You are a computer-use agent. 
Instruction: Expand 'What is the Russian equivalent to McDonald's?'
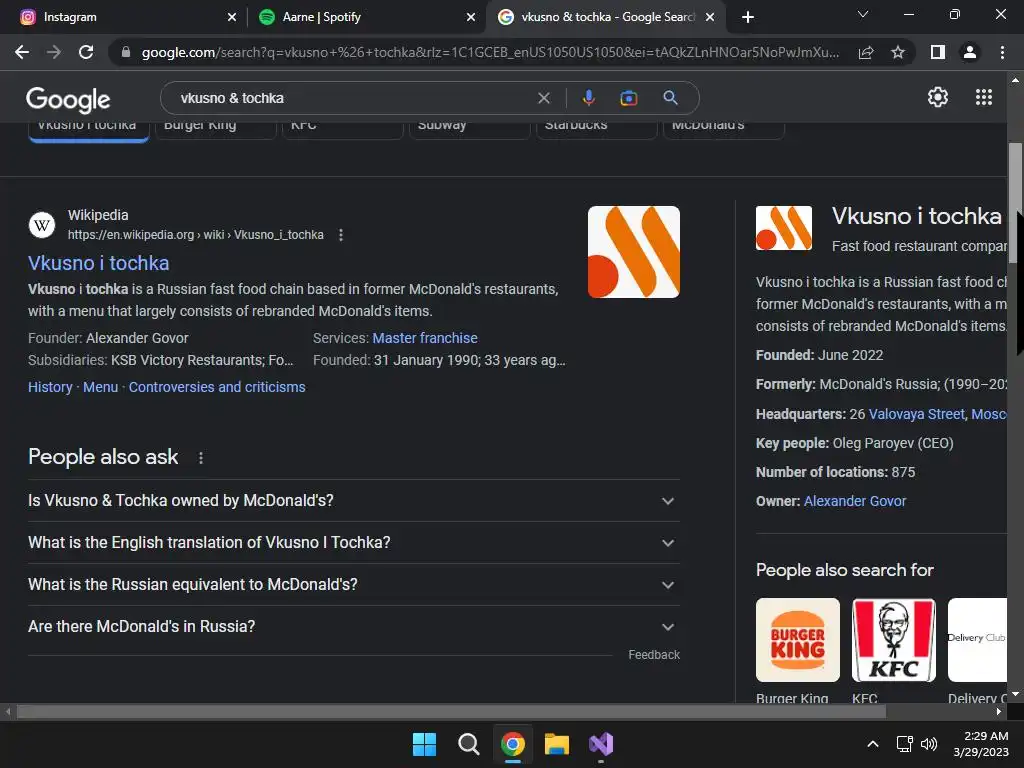(354, 584)
